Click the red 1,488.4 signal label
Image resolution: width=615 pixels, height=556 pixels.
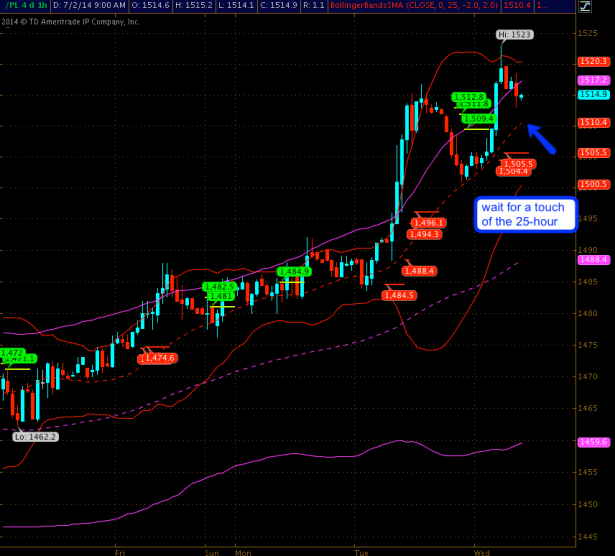[x=420, y=270]
